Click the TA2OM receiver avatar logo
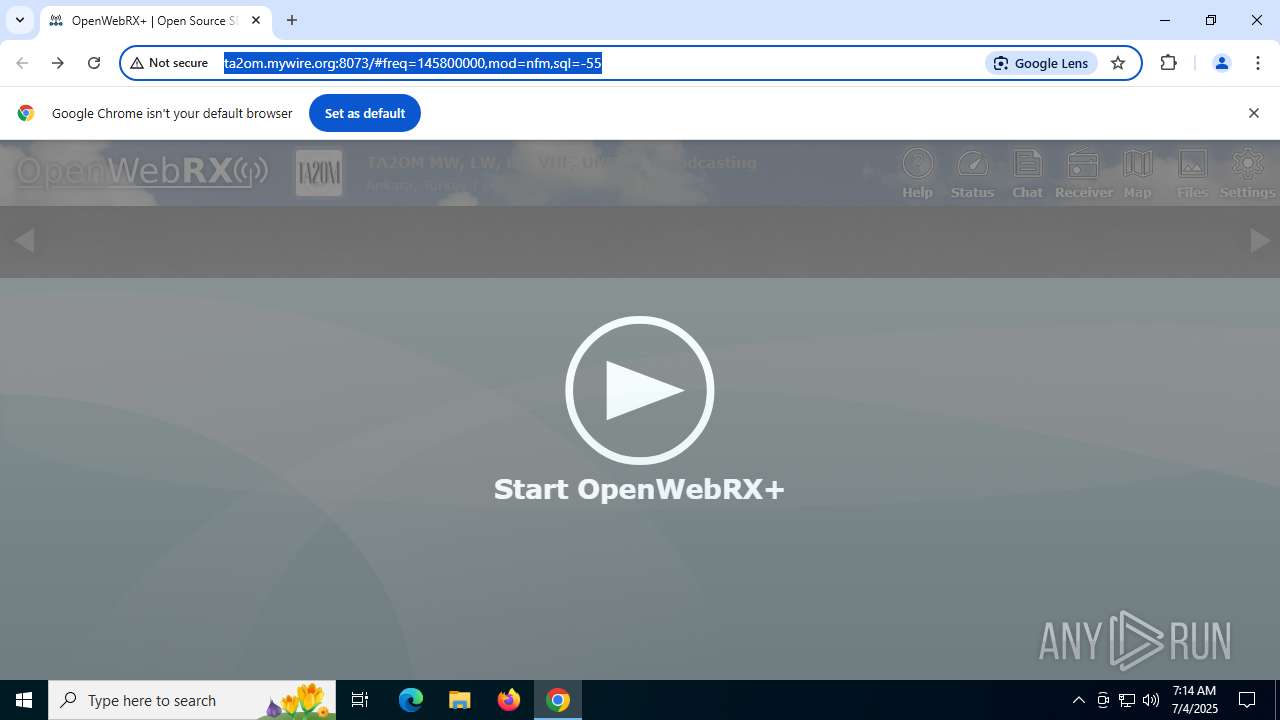1280x720 pixels. [319, 173]
